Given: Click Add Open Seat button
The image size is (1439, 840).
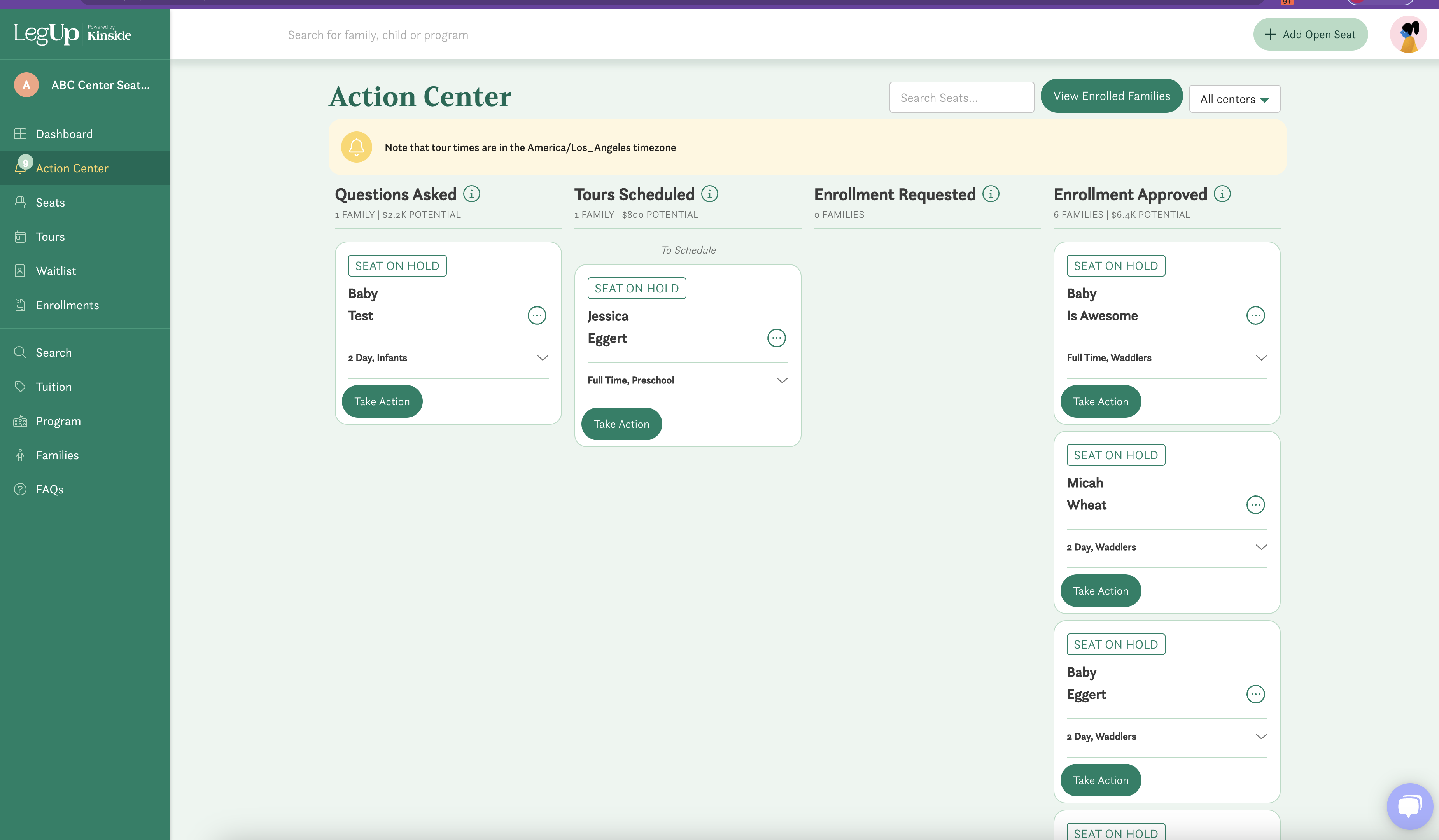Looking at the screenshot, I should 1311,34.
